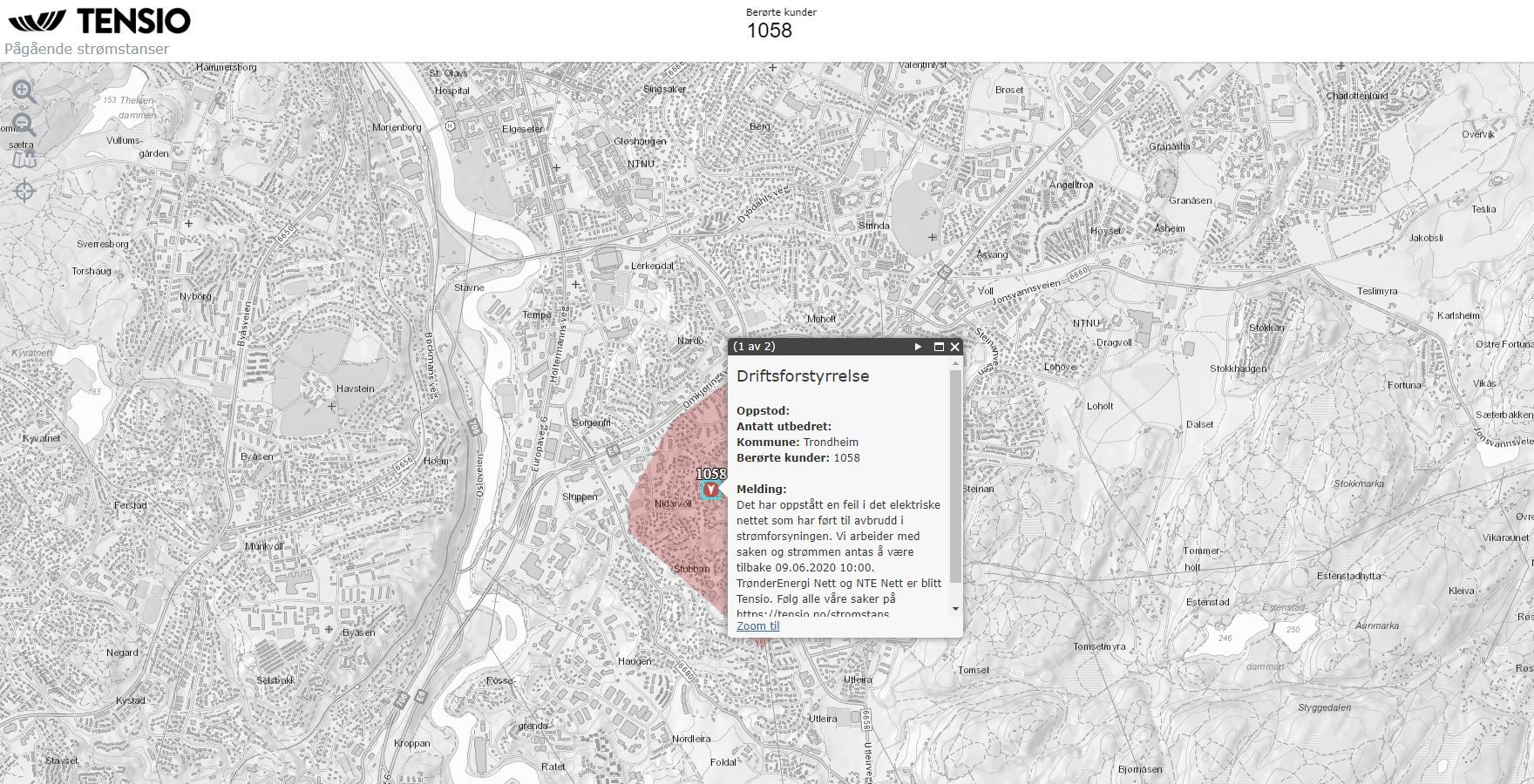Maximize the outage info popup
The image size is (1534, 784).
[939, 347]
